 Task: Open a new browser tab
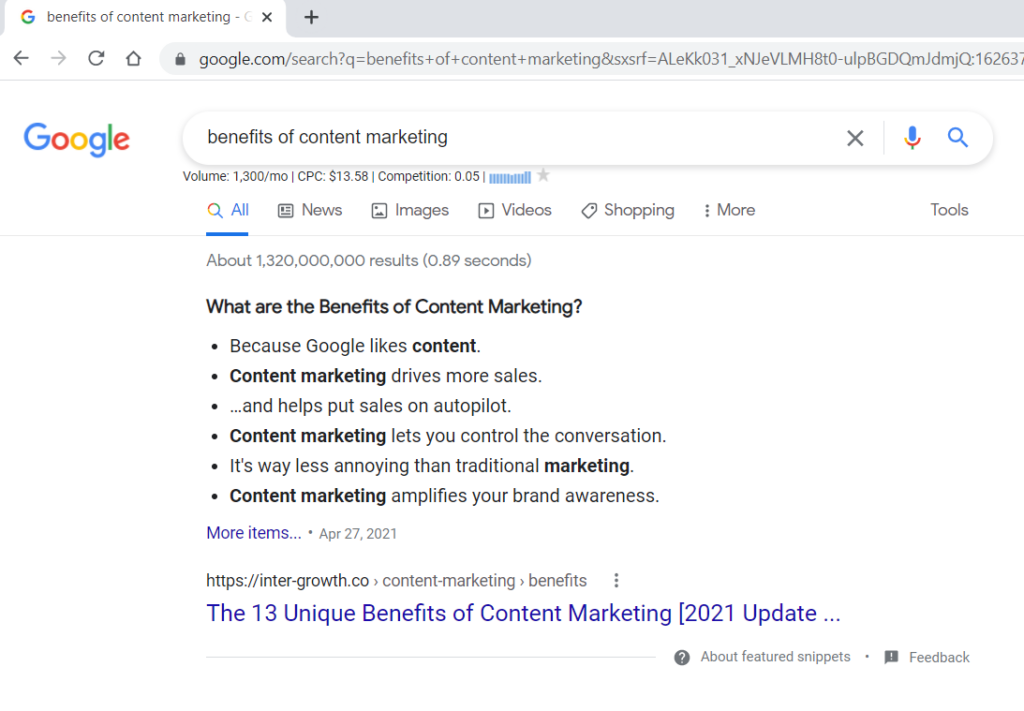312,18
